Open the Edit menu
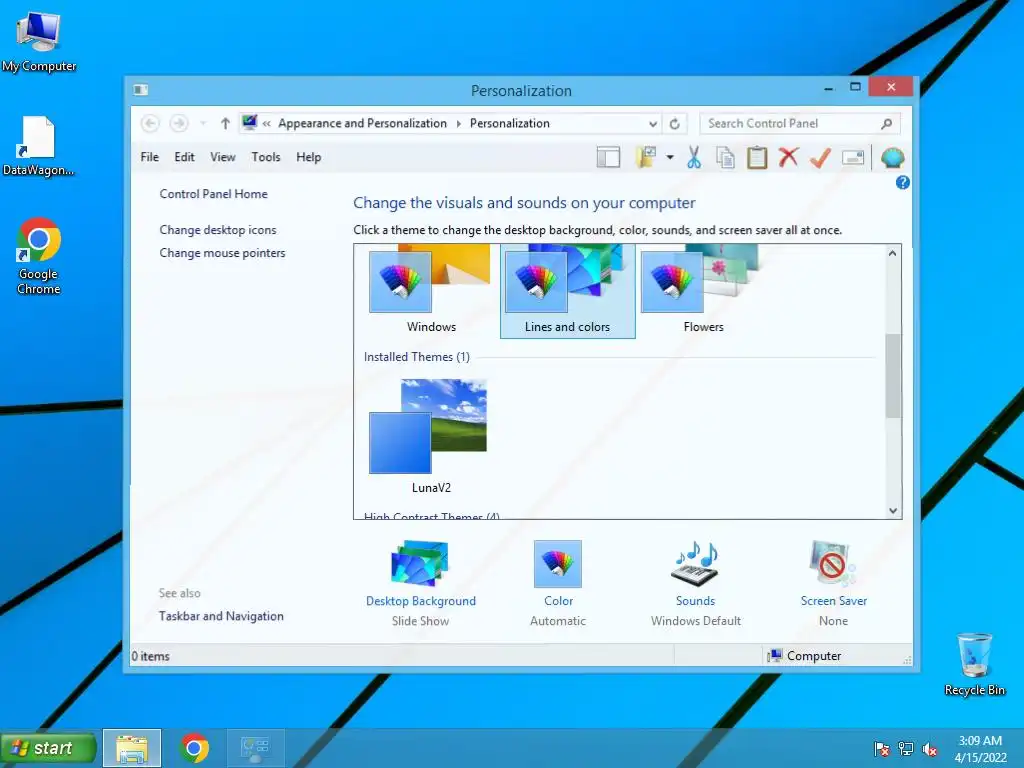The height and width of the screenshot is (768, 1024). click(x=184, y=157)
